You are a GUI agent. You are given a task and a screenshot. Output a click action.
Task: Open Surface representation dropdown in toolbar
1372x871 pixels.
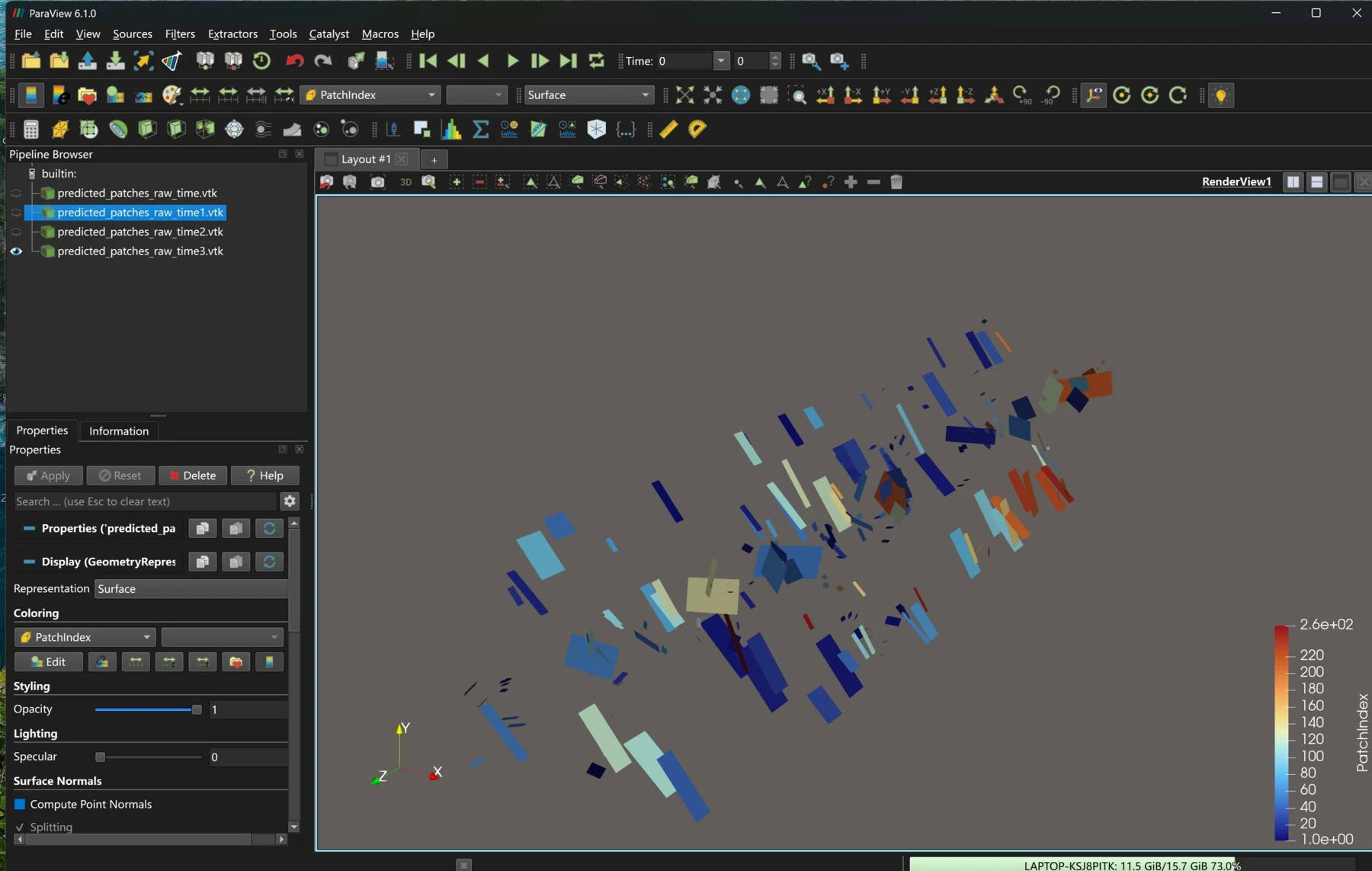[588, 95]
